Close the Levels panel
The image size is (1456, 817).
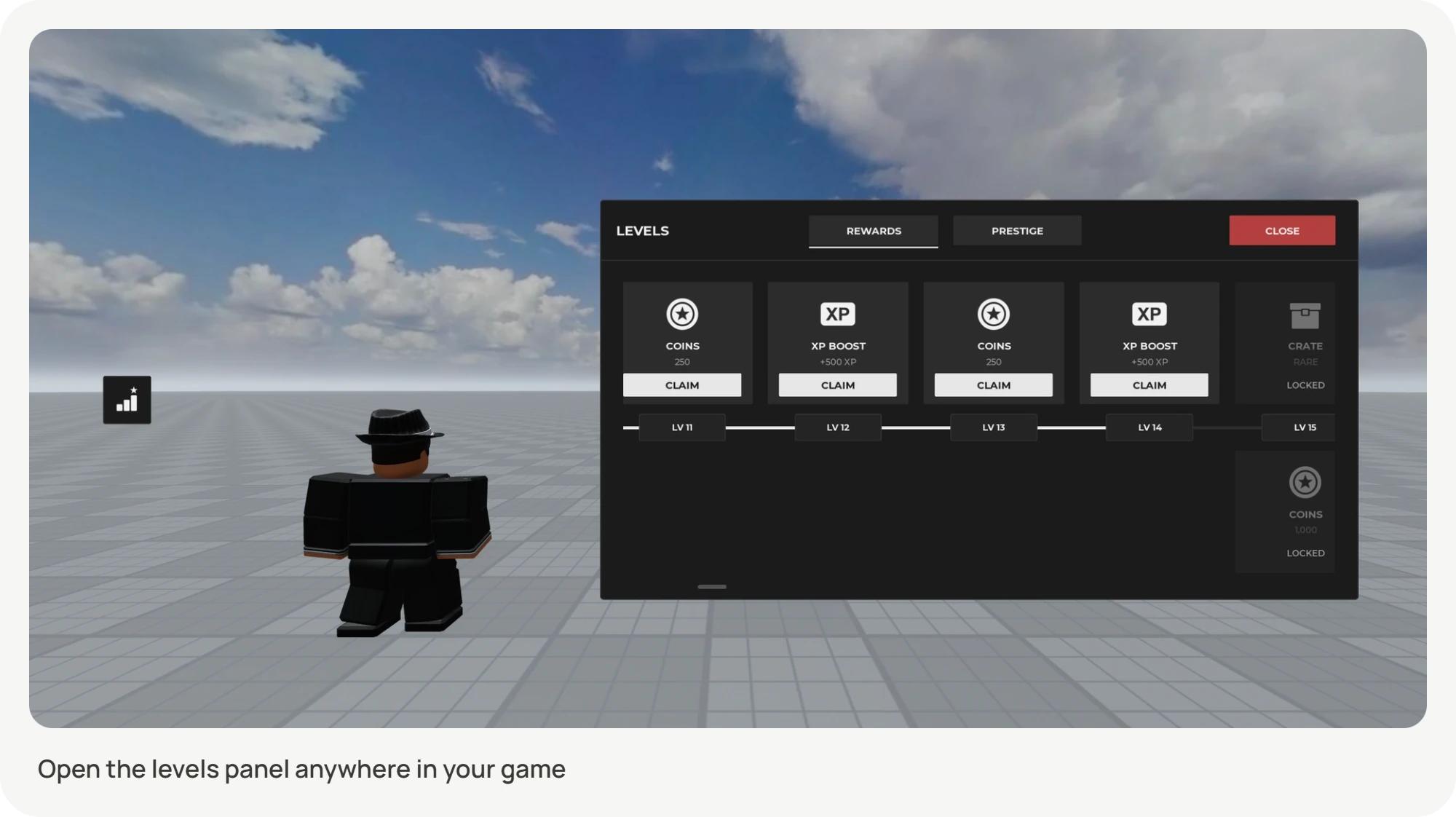click(1282, 231)
